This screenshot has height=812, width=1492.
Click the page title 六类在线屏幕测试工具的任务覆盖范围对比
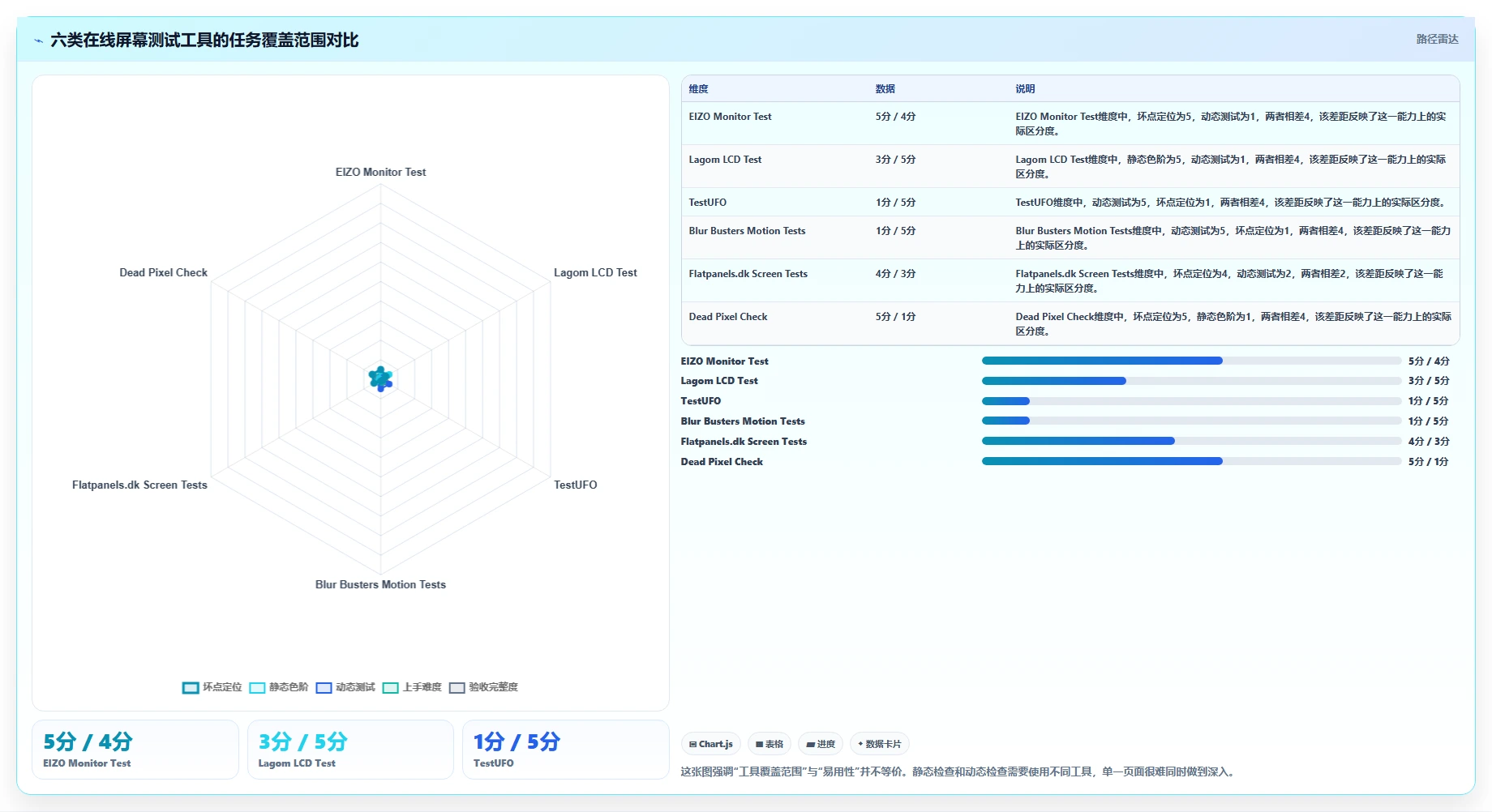point(204,40)
